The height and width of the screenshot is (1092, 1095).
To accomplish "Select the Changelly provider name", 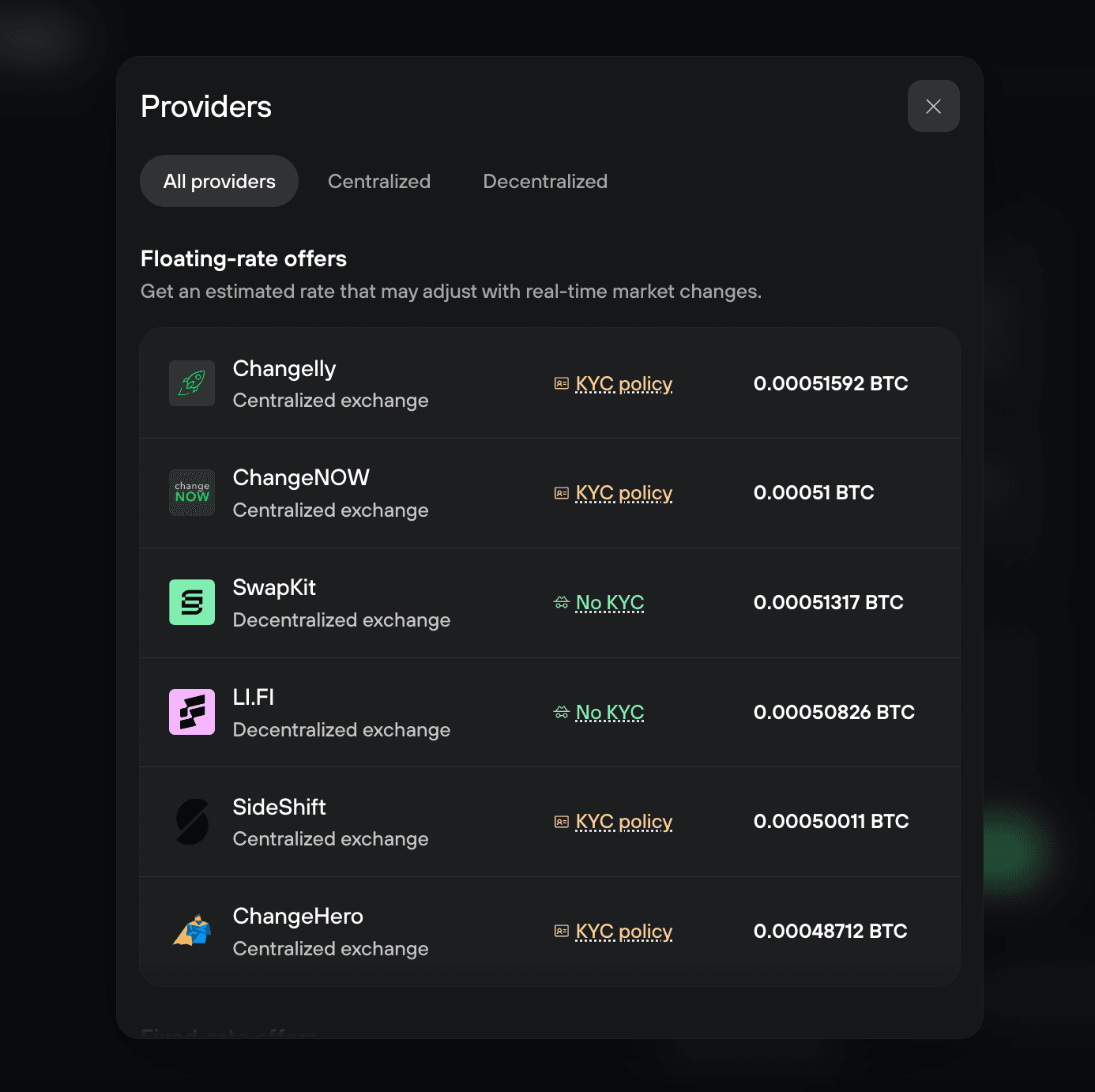I will pos(284,369).
